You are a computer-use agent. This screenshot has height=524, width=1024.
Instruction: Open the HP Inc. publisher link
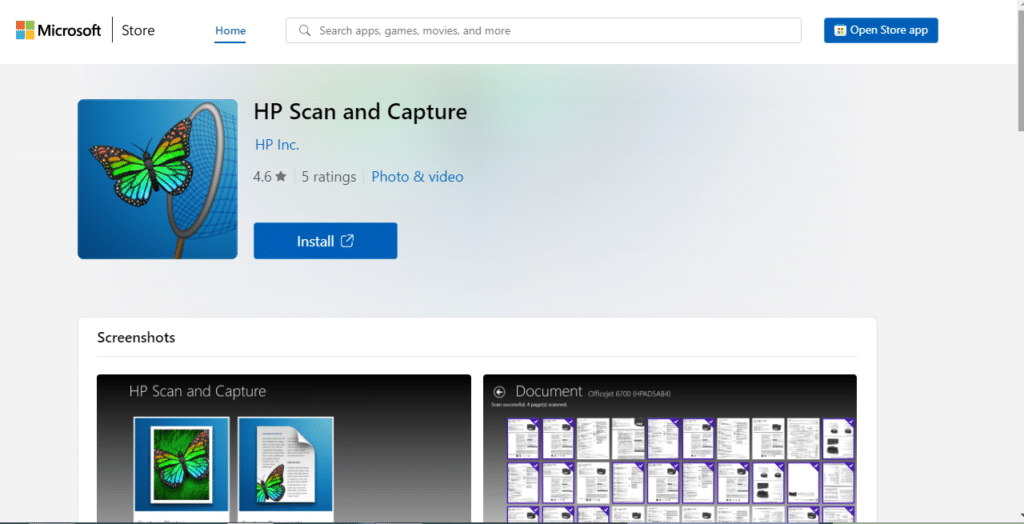tap(277, 144)
